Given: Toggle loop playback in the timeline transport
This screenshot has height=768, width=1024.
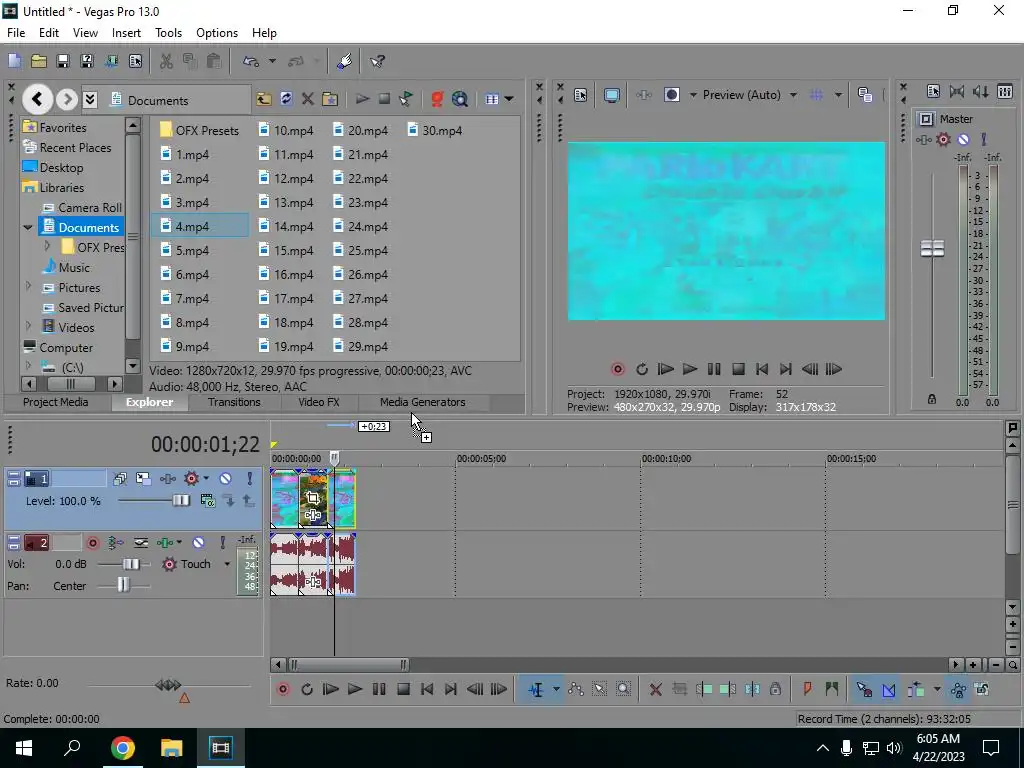Looking at the screenshot, I should (306, 689).
